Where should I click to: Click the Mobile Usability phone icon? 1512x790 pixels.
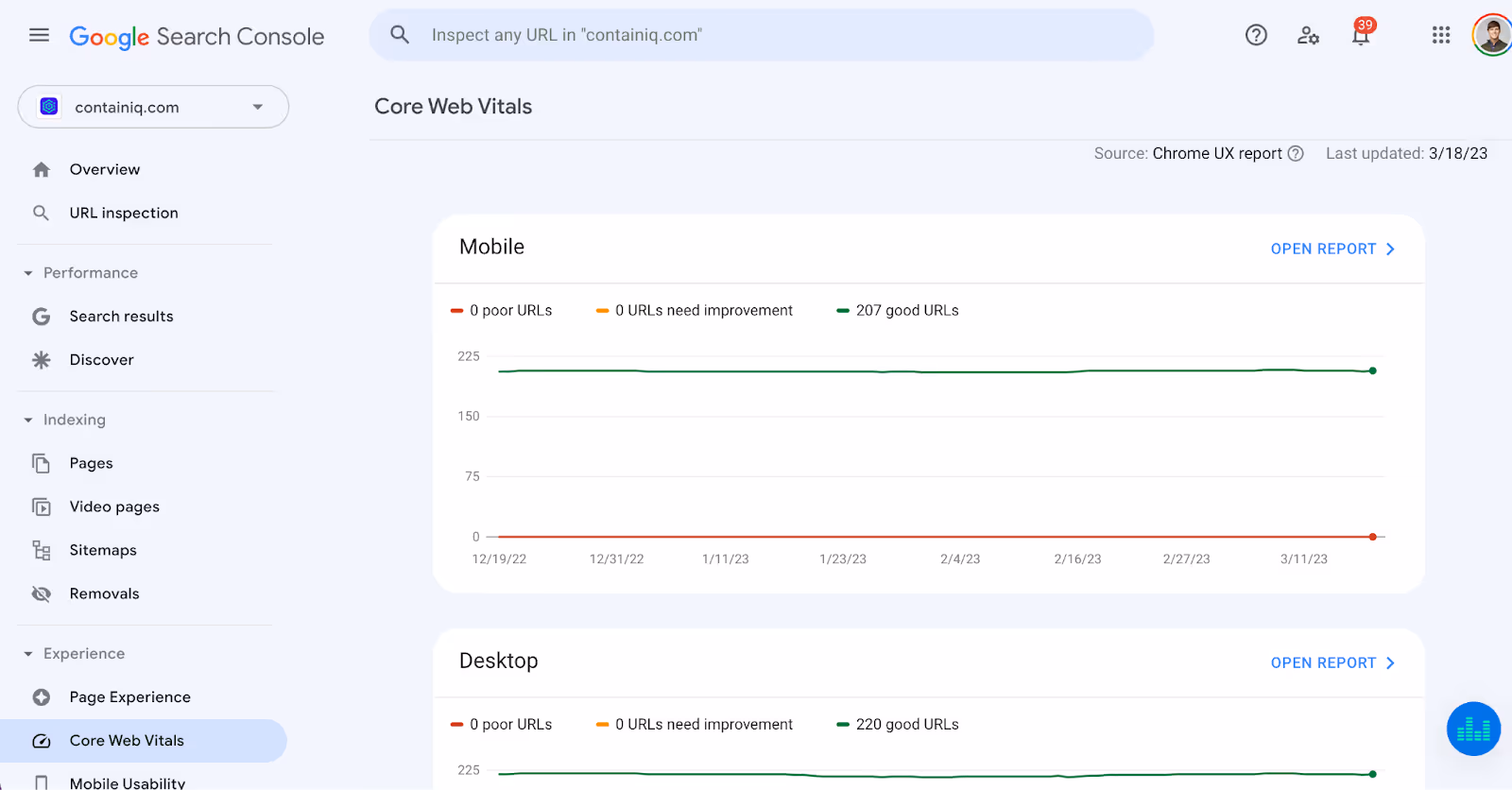pos(41,782)
